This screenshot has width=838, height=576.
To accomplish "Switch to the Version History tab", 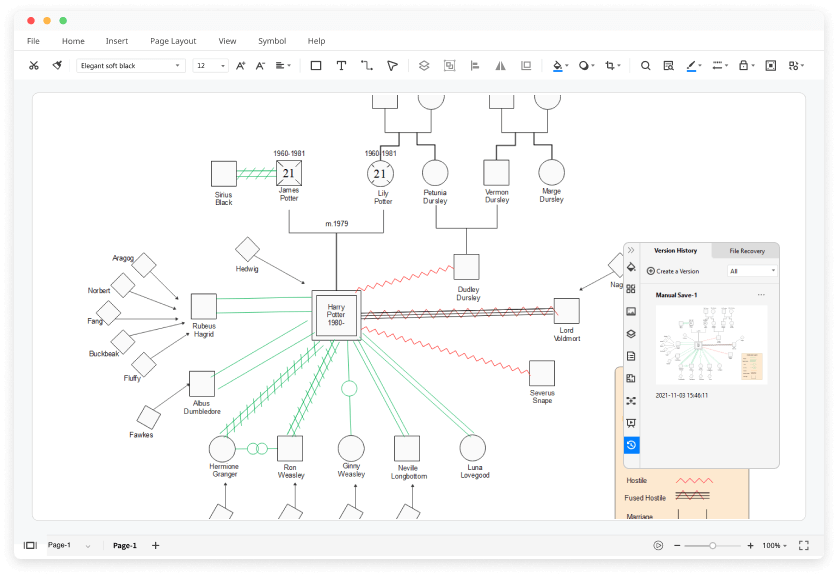I will pyautogui.click(x=676, y=250).
